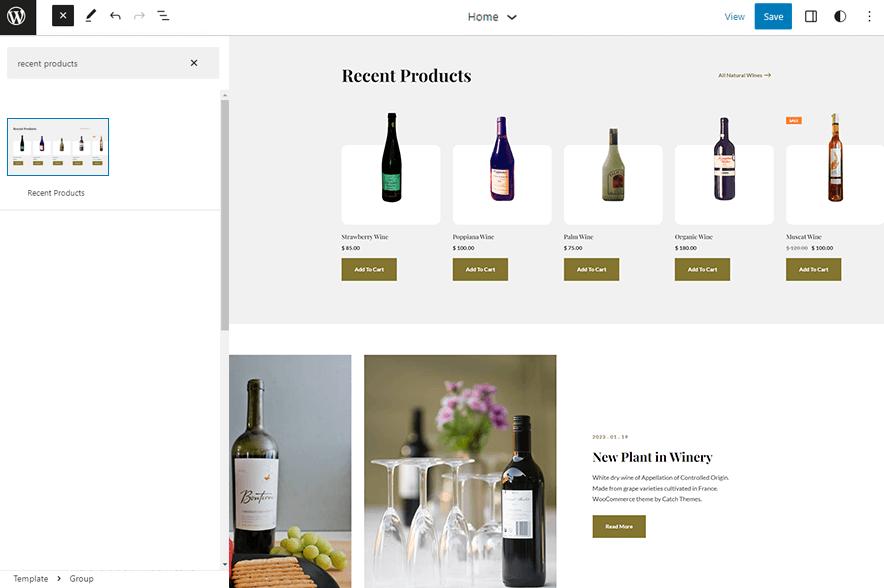884x588 pixels.
Task: Close the editor with the X icon
Action: [x=62, y=16]
